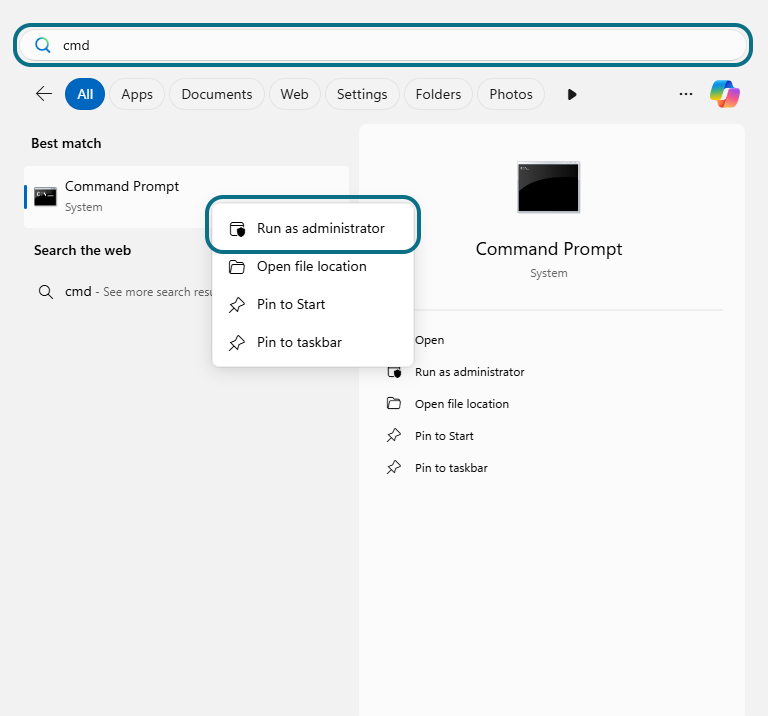Switch to the Documents filter tab

[217, 94]
